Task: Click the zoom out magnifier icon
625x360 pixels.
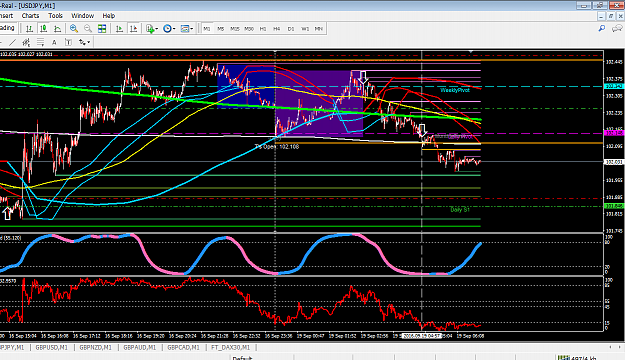Action: 88,29
